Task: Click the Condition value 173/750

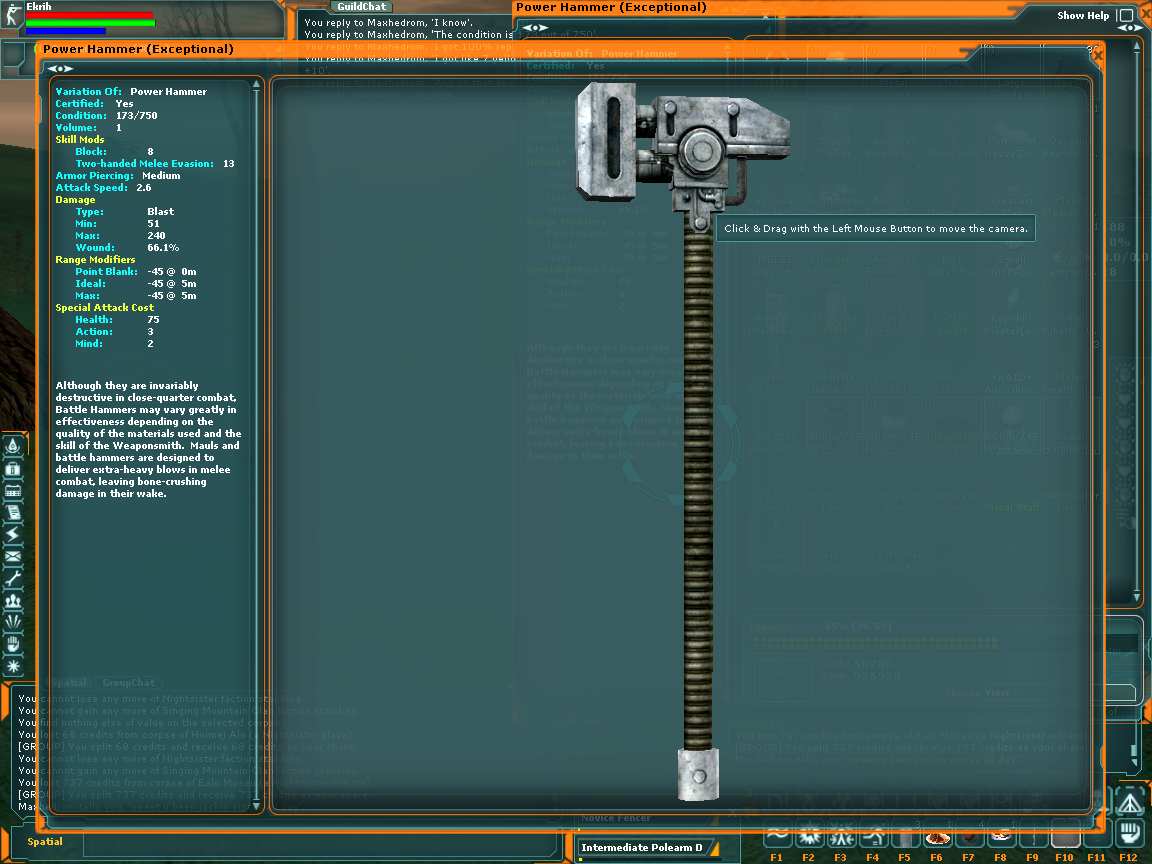Action: pyautogui.click(x=137, y=115)
